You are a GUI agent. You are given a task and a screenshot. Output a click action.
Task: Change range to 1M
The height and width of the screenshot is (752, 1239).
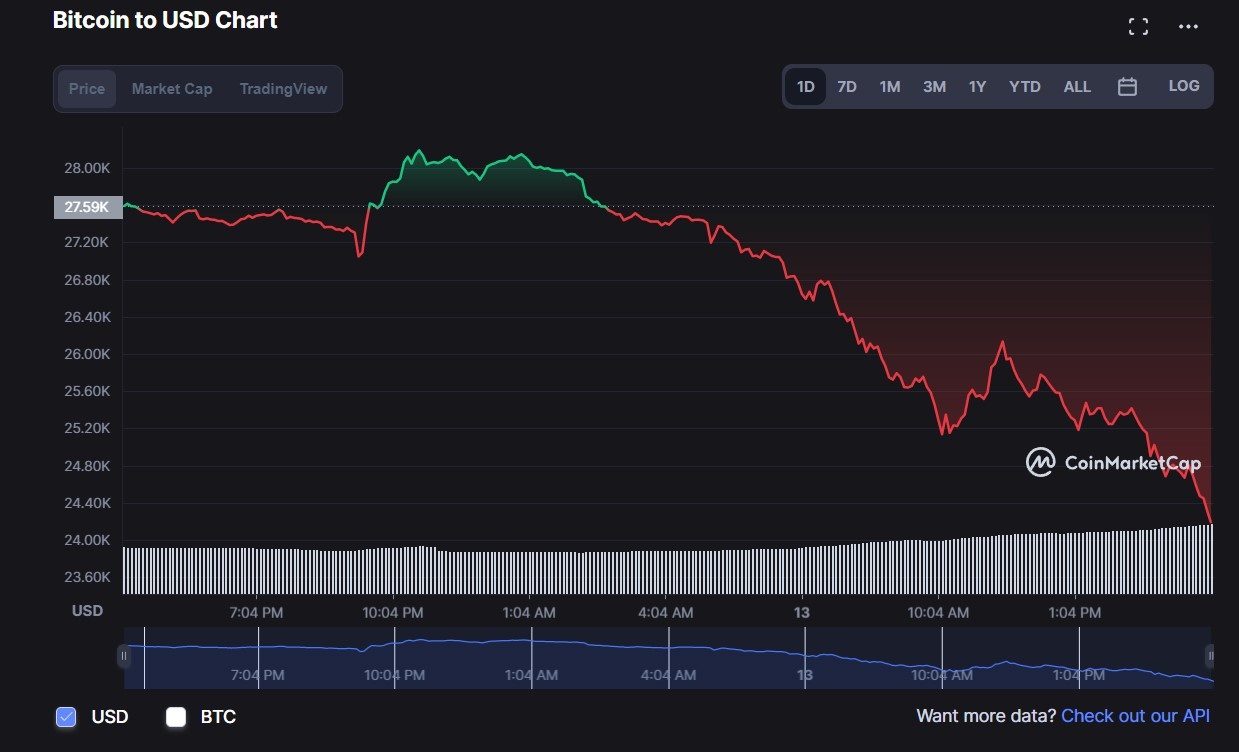click(x=890, y=87)
